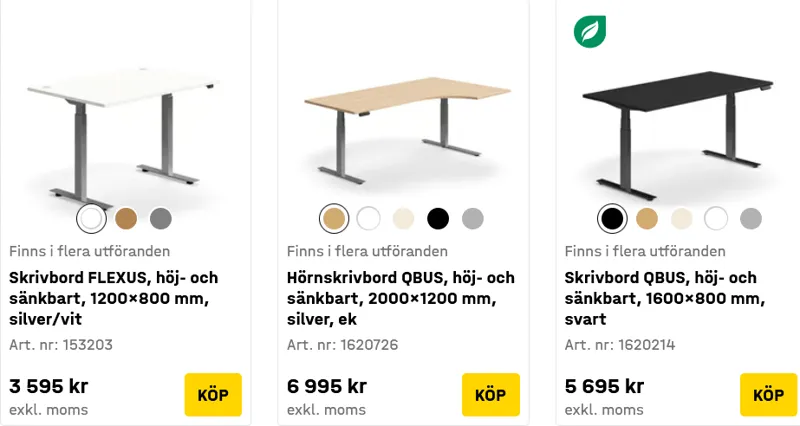Open Skrivbord FLEXUS product title link
Image resolution: width=800 pixels, height=426 pixels.
click(x=113, y=298)
